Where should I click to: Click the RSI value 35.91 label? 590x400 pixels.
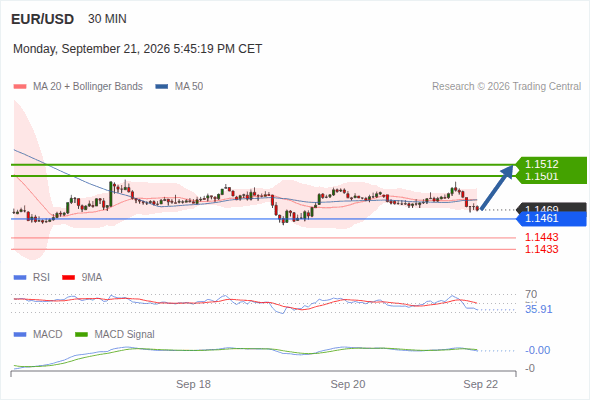pyautogui.click(x=538, y=309)
